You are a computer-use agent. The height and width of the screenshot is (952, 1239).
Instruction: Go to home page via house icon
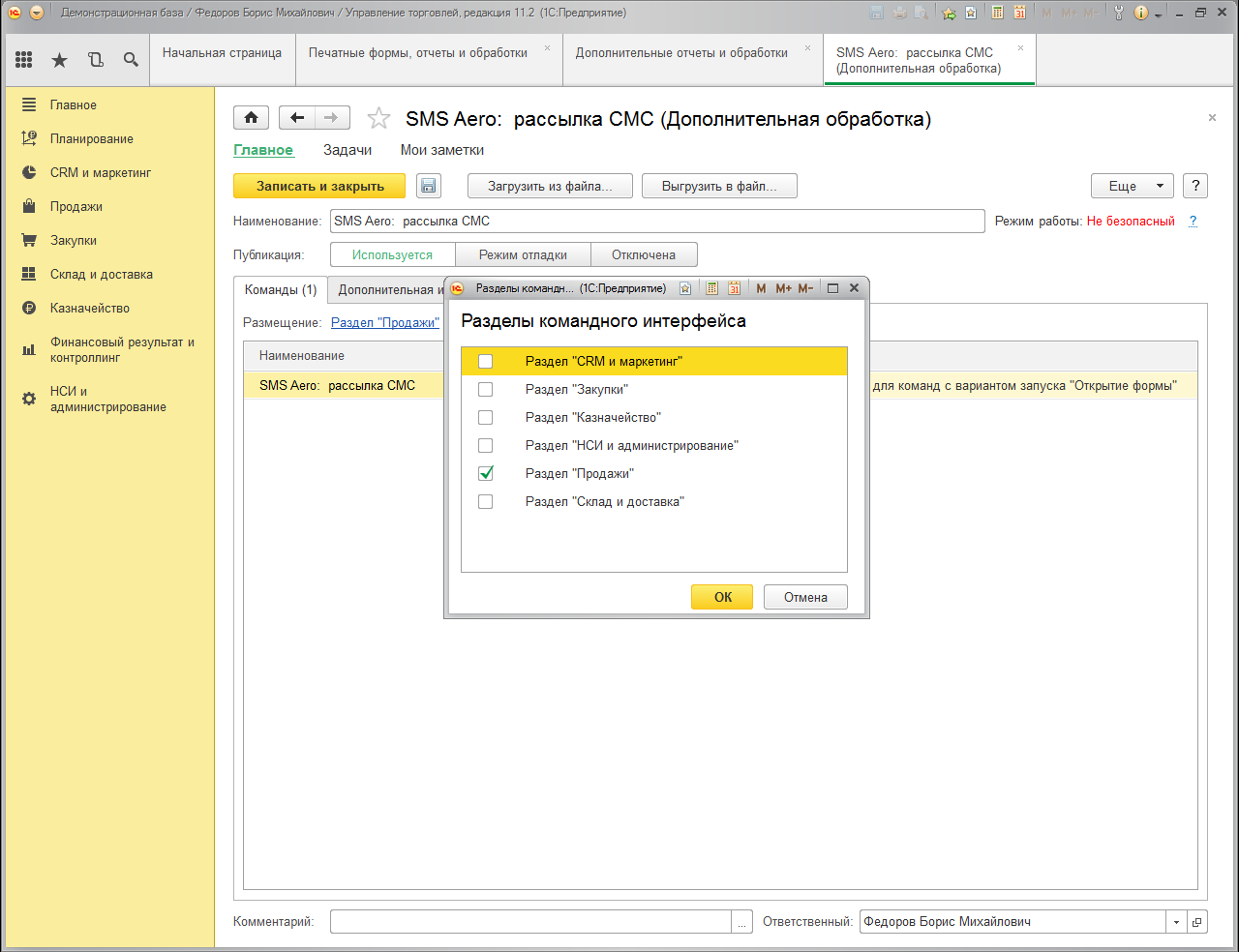[x=252, y=118]
